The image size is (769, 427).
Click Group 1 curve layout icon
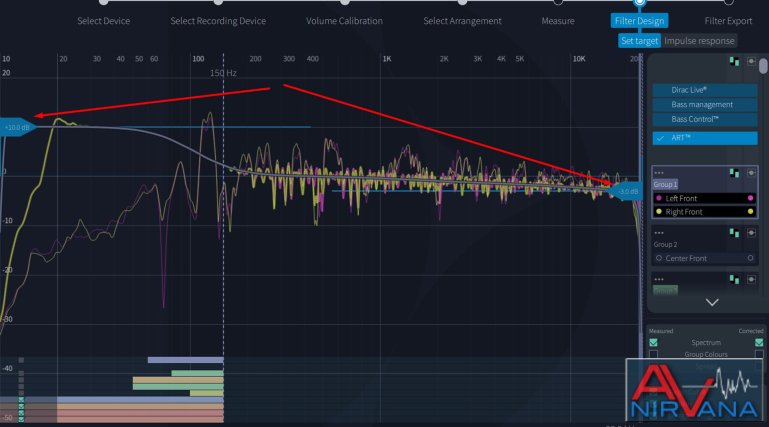click(x=735, y=173)
